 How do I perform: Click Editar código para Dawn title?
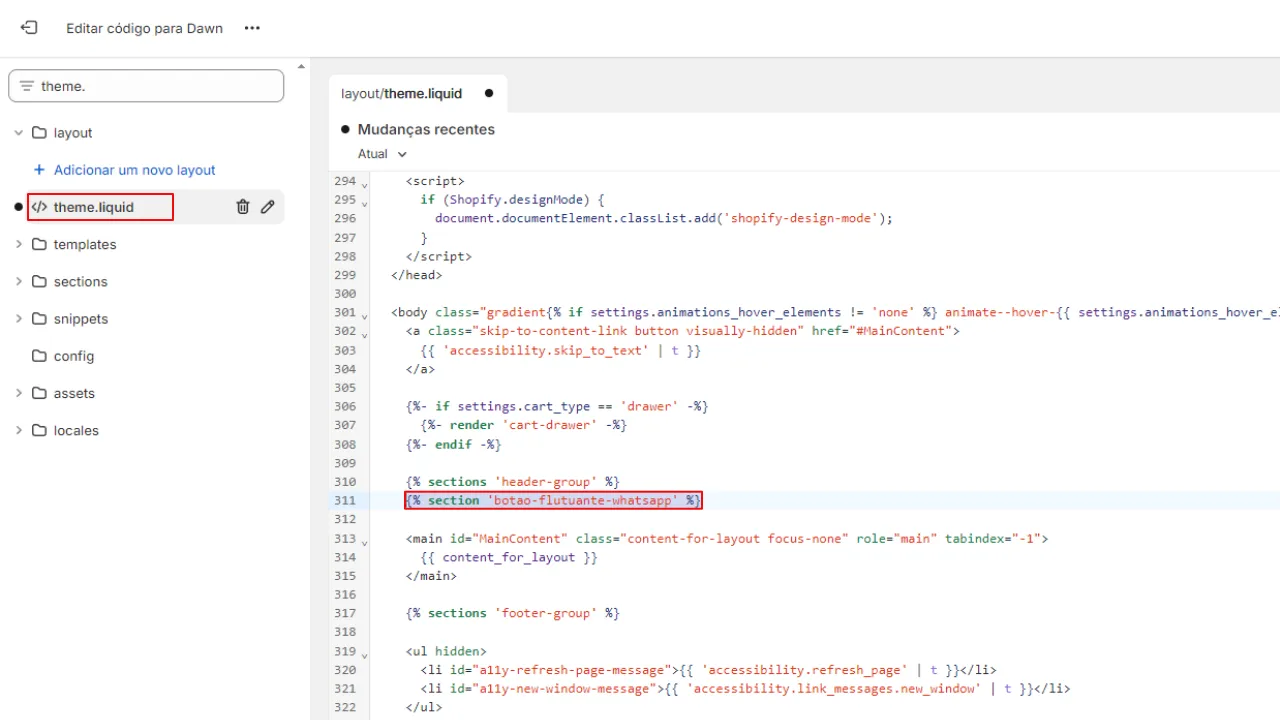(x=145, y=28)
